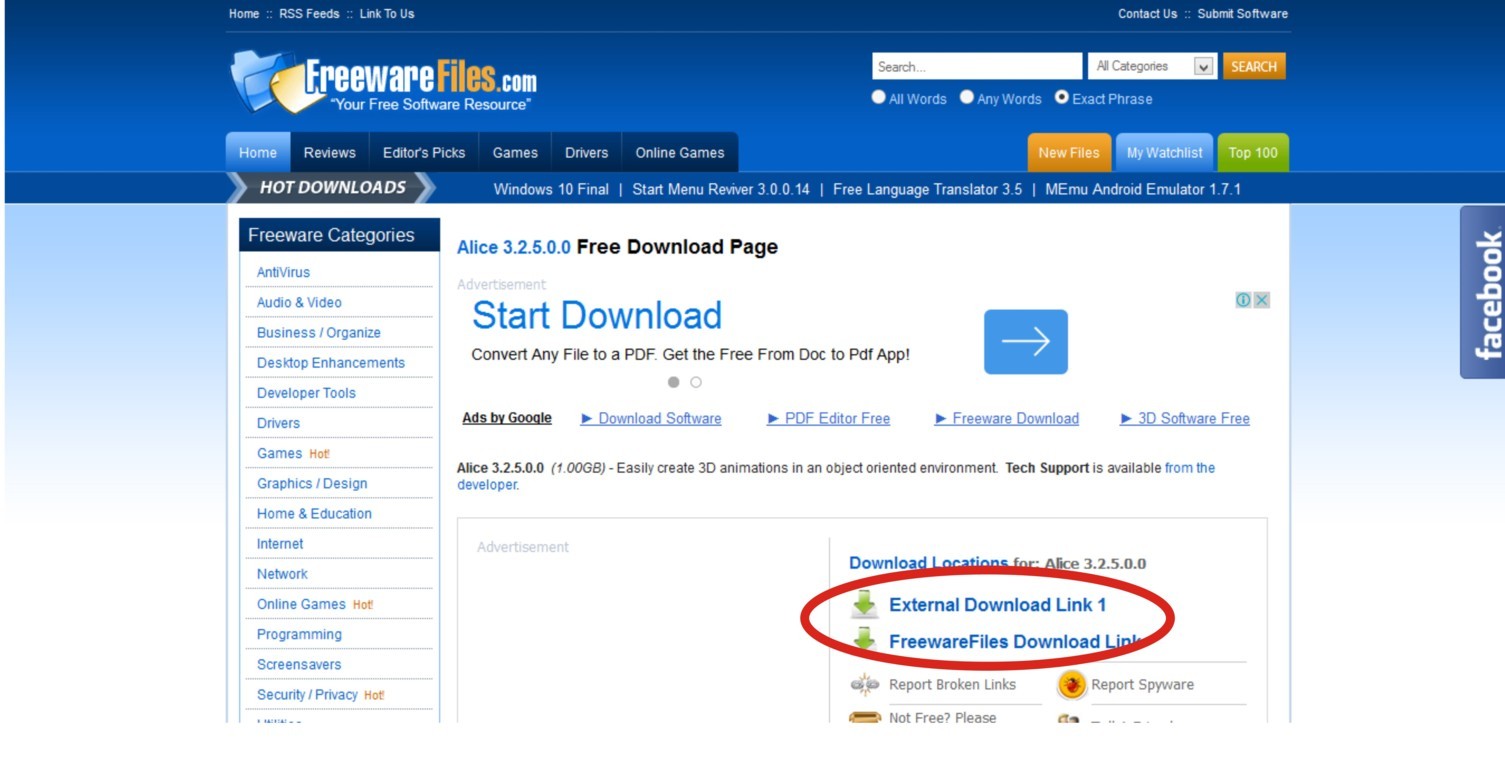Screen dimensions: 1505x768
Task: Open the Developer Tools category
Action: 306,393
